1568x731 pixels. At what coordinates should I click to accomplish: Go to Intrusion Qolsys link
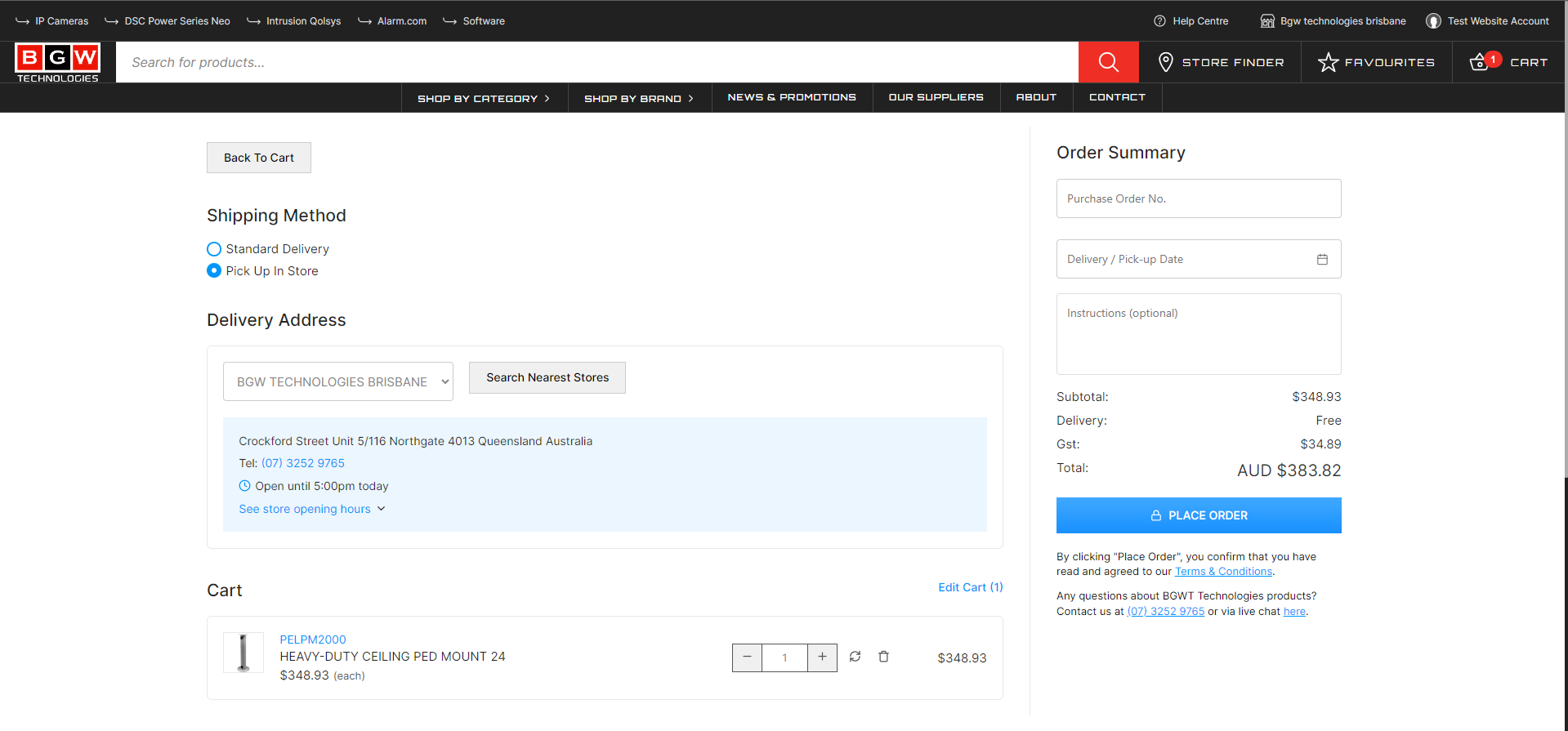294,21
